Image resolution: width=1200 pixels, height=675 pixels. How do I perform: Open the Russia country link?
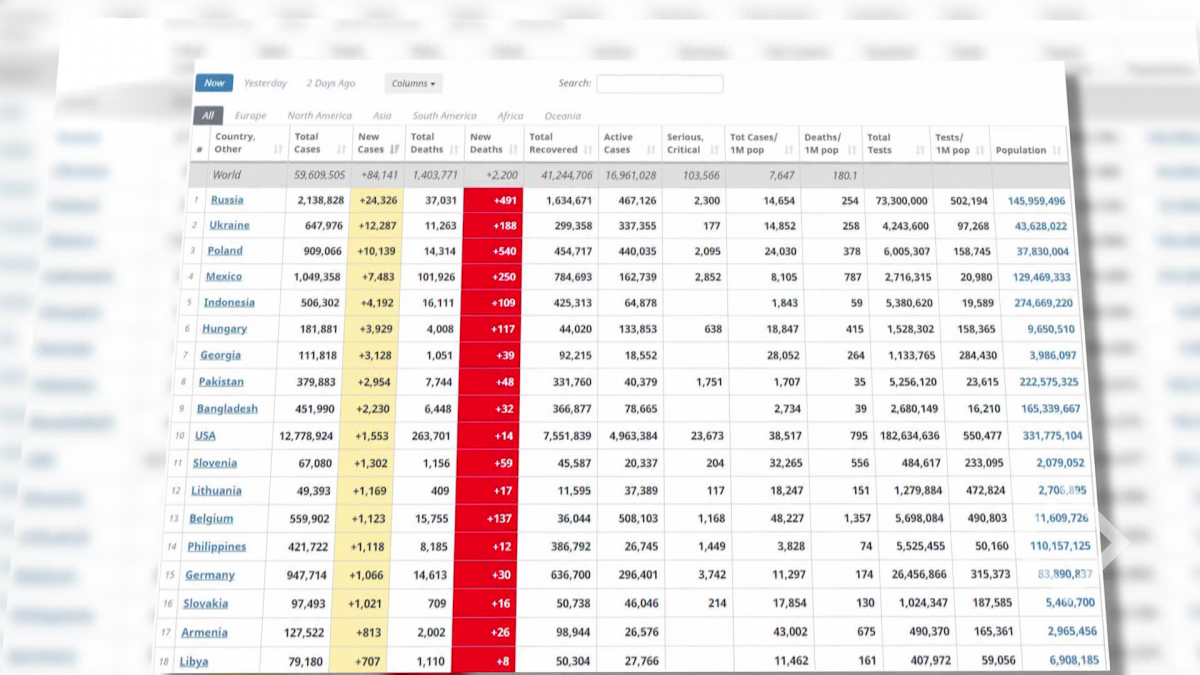tap(227, 200)
